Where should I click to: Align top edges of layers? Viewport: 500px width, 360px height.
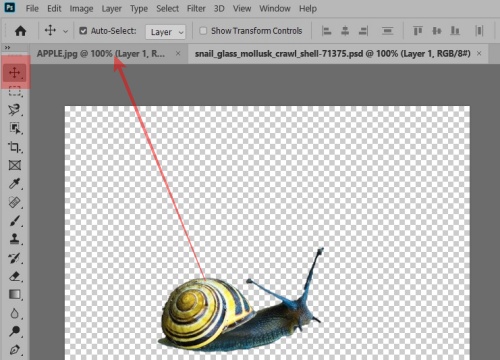[418, 31]
